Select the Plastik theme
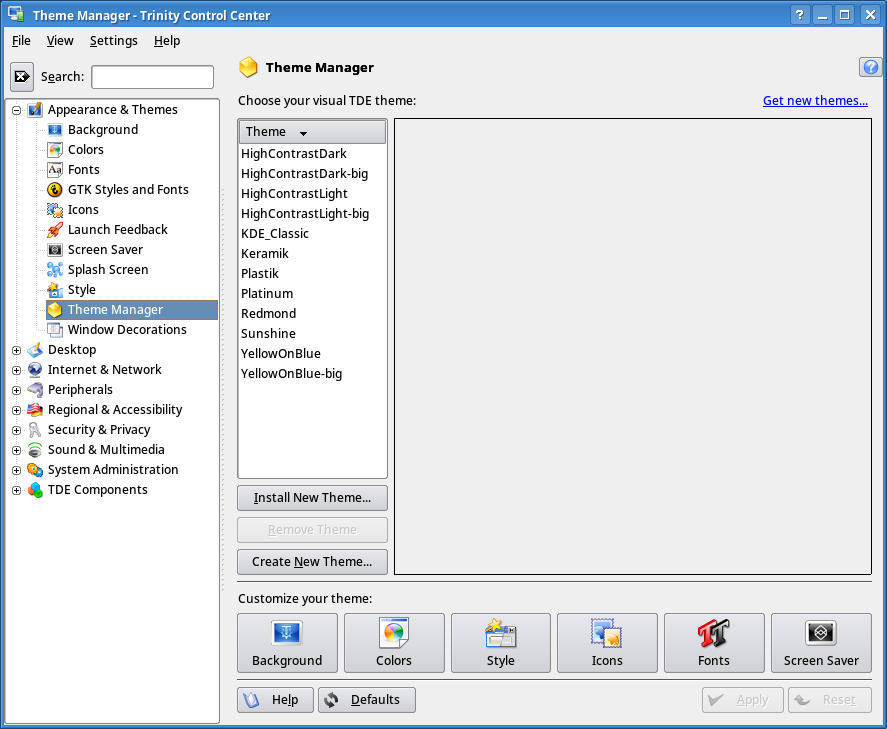Image resolution: width=887 pixels, height=729 pixels. point(312,274)
